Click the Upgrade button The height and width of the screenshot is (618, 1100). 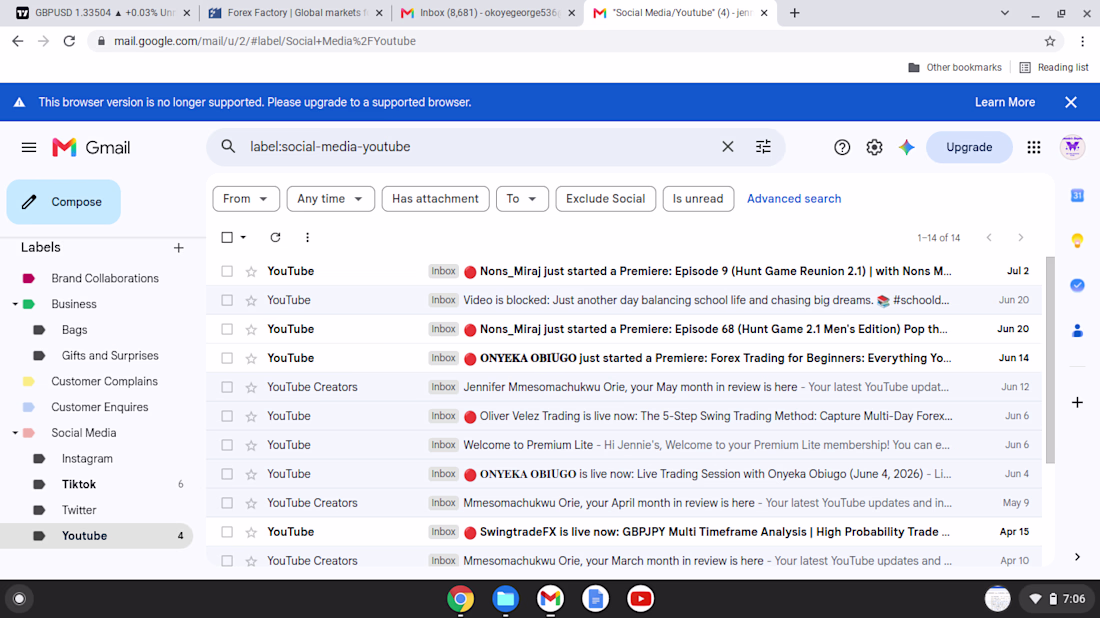click(x=969, y=147)
